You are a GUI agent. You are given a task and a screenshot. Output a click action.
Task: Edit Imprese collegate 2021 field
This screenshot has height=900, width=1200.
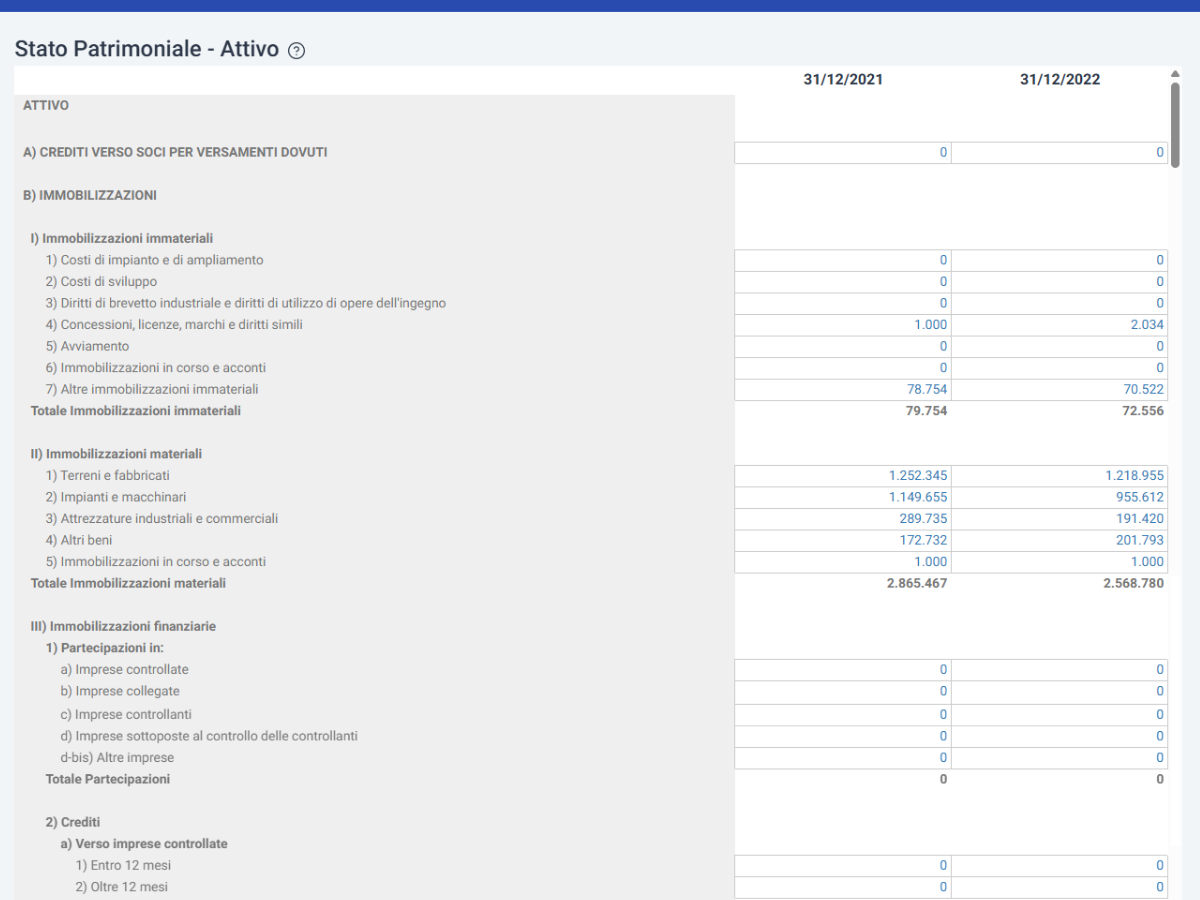point(843,691)
